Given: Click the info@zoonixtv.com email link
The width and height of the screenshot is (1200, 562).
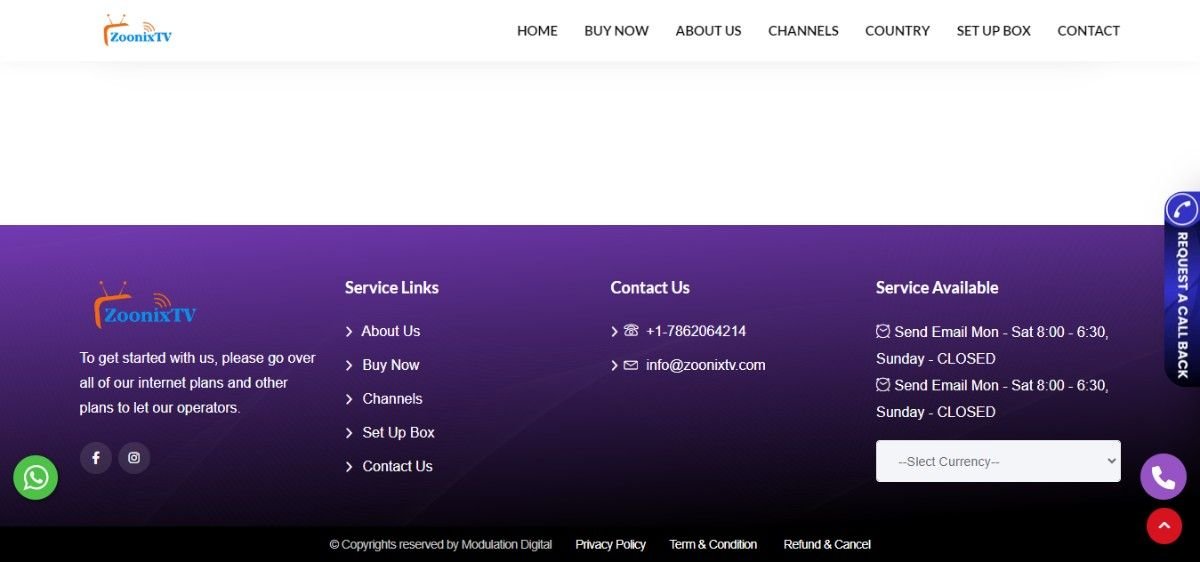Looking at the screenshot, I should 705,365.
